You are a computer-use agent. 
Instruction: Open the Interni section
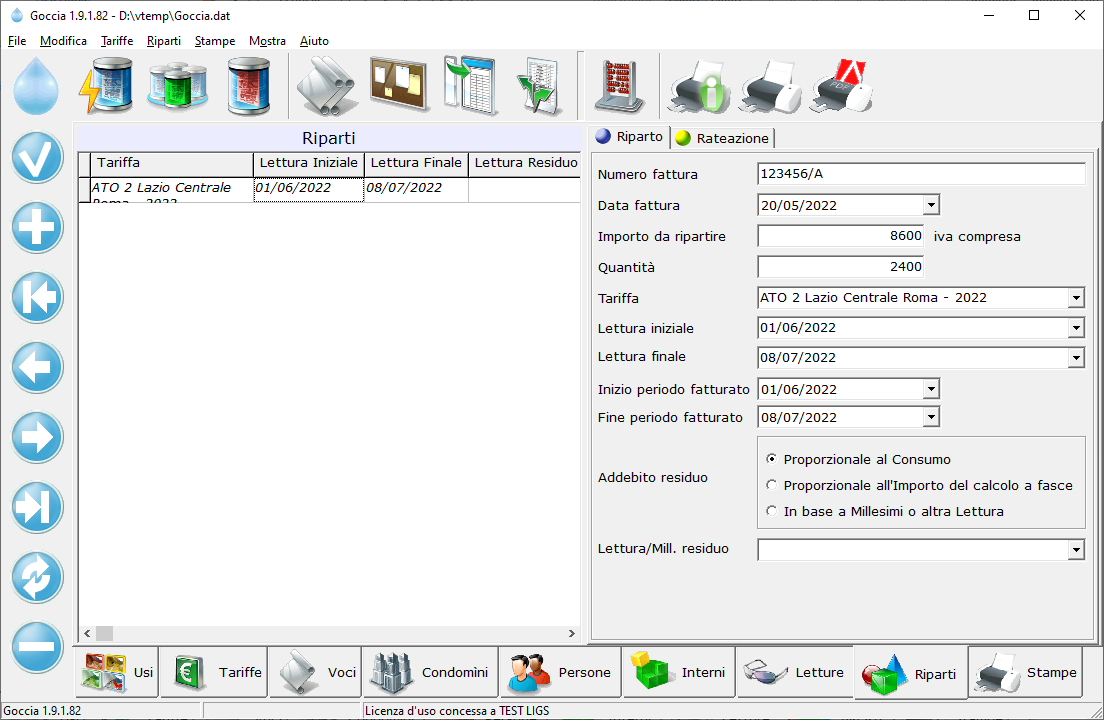679,672
